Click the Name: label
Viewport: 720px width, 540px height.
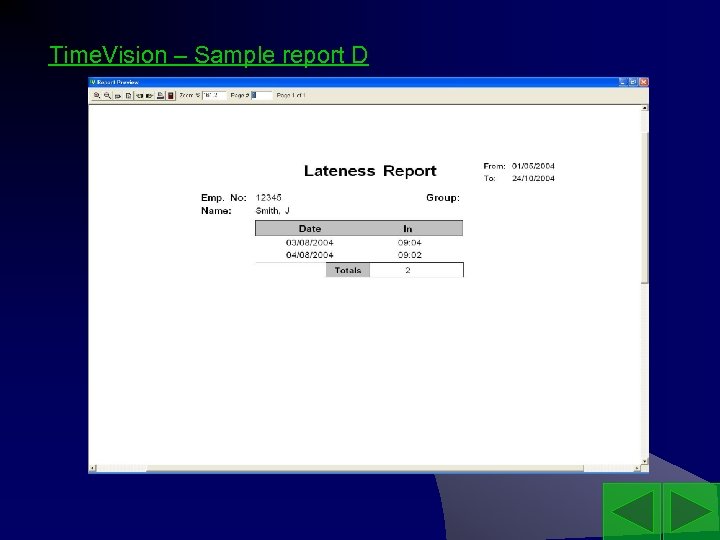coord(216,211)
